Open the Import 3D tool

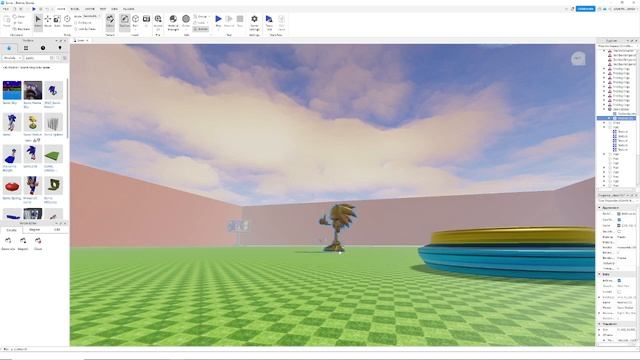tap(158, 22)
